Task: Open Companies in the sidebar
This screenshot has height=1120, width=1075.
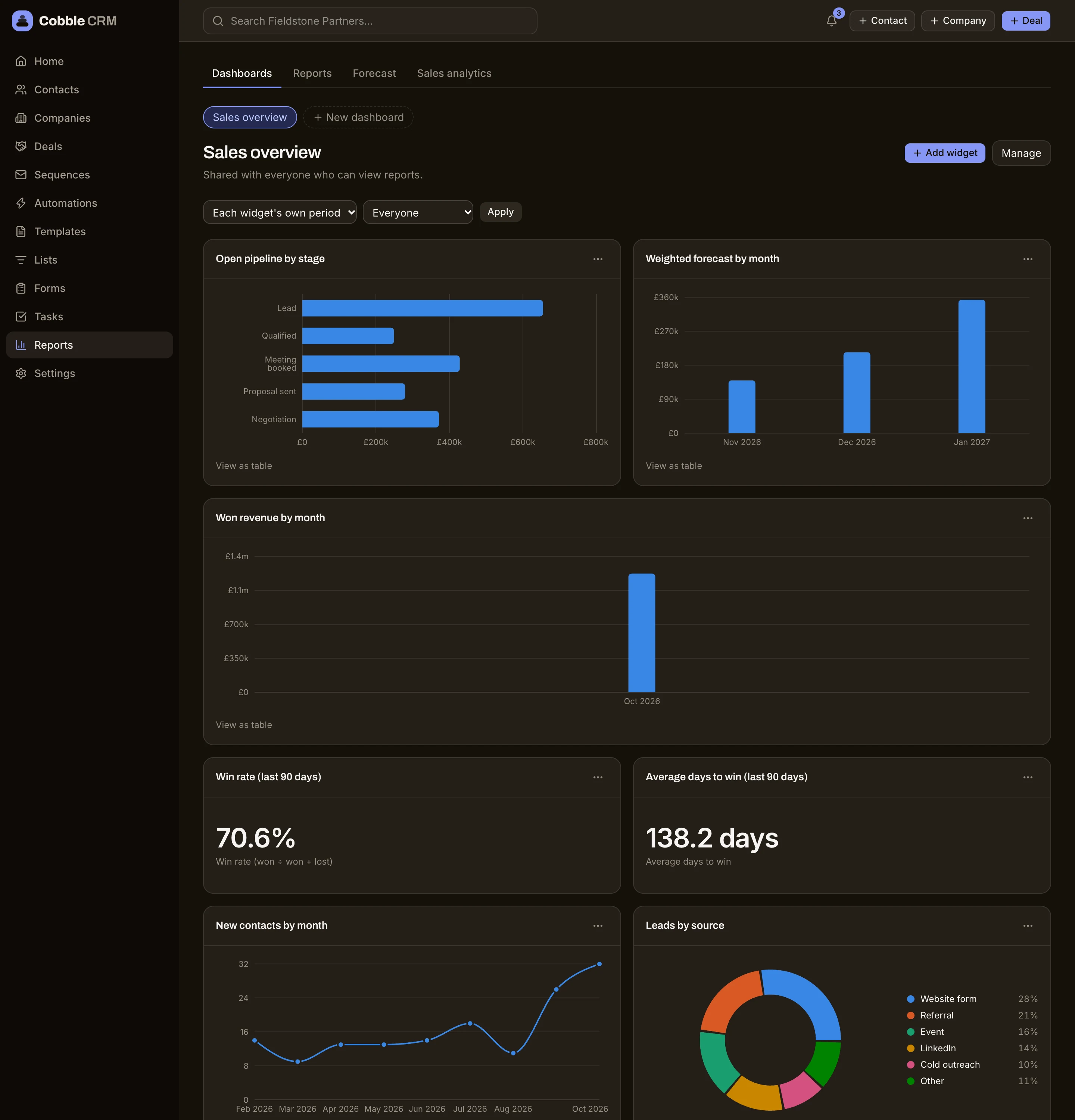Action: click(x=89, y=118)
